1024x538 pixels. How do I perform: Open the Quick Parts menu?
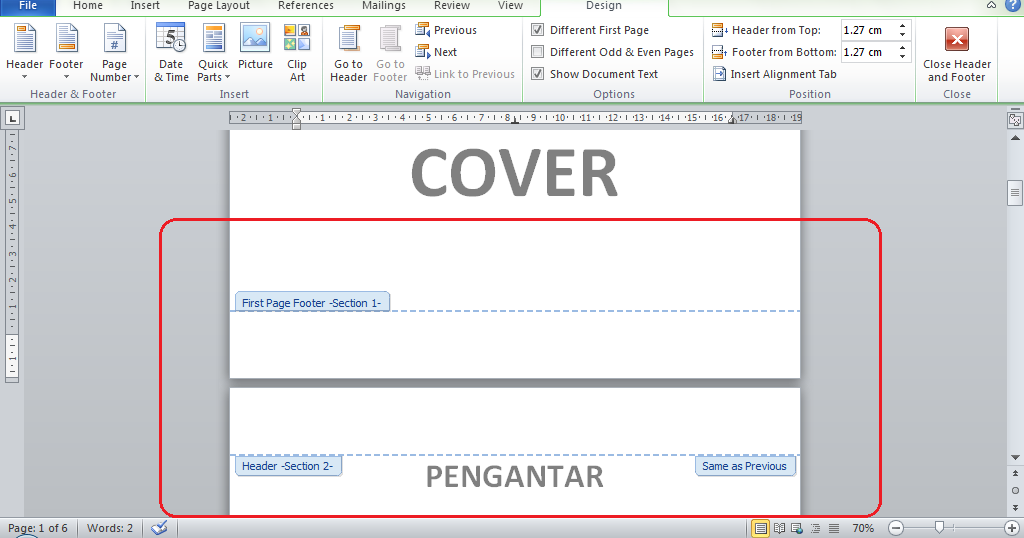click(x=213, y=52)
